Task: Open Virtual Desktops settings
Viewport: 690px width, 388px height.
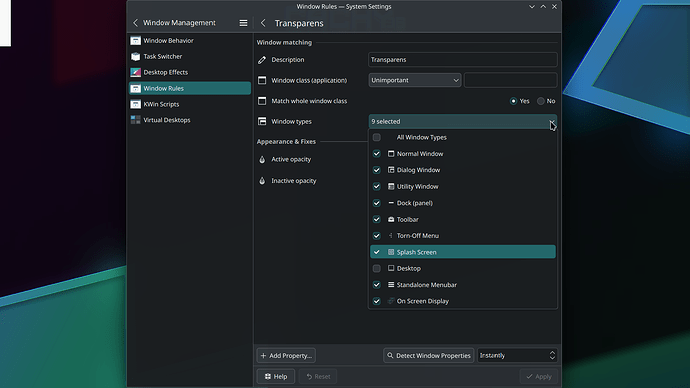Action: (x=190, y=120)
